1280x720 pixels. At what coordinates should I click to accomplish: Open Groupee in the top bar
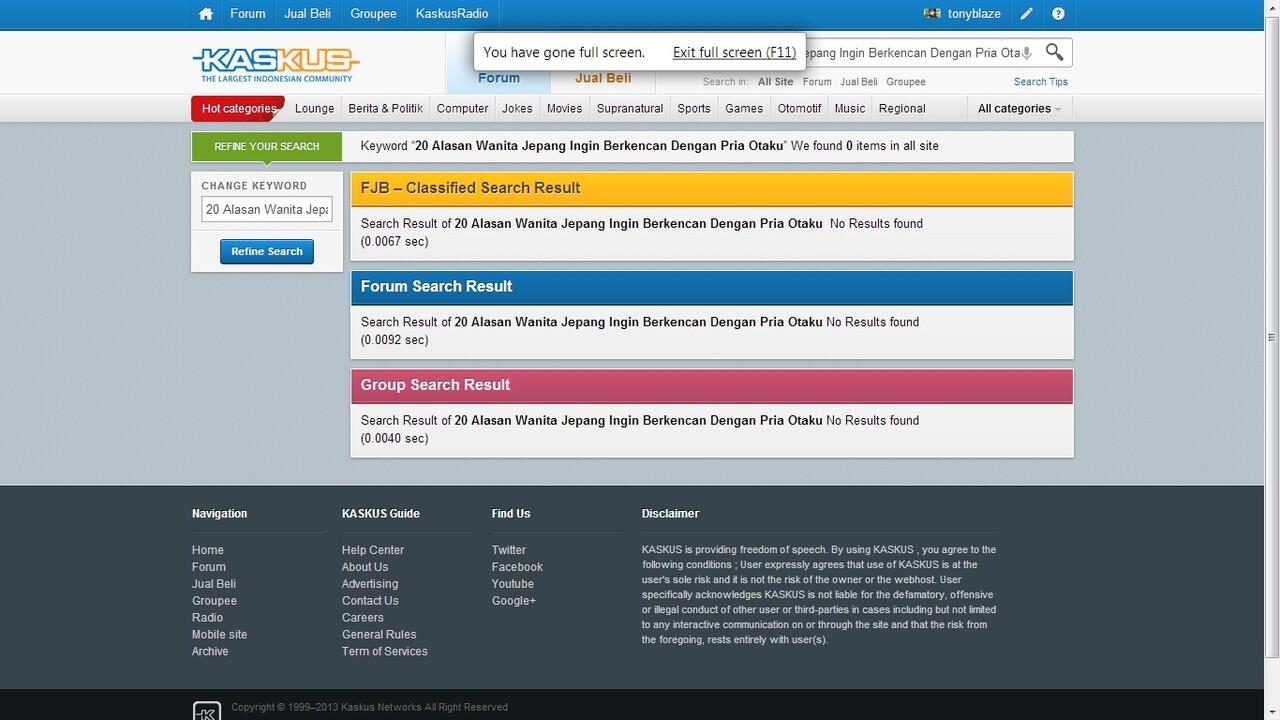[x=373, y=14]
